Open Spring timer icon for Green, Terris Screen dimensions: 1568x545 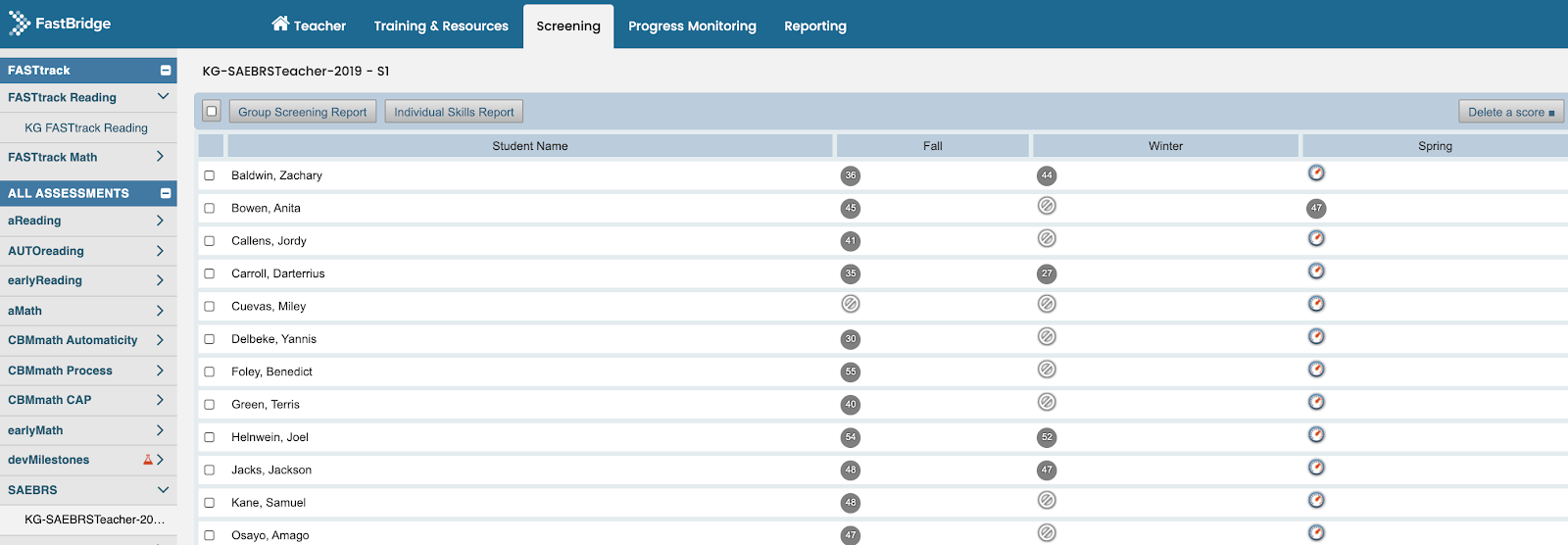1316,402
